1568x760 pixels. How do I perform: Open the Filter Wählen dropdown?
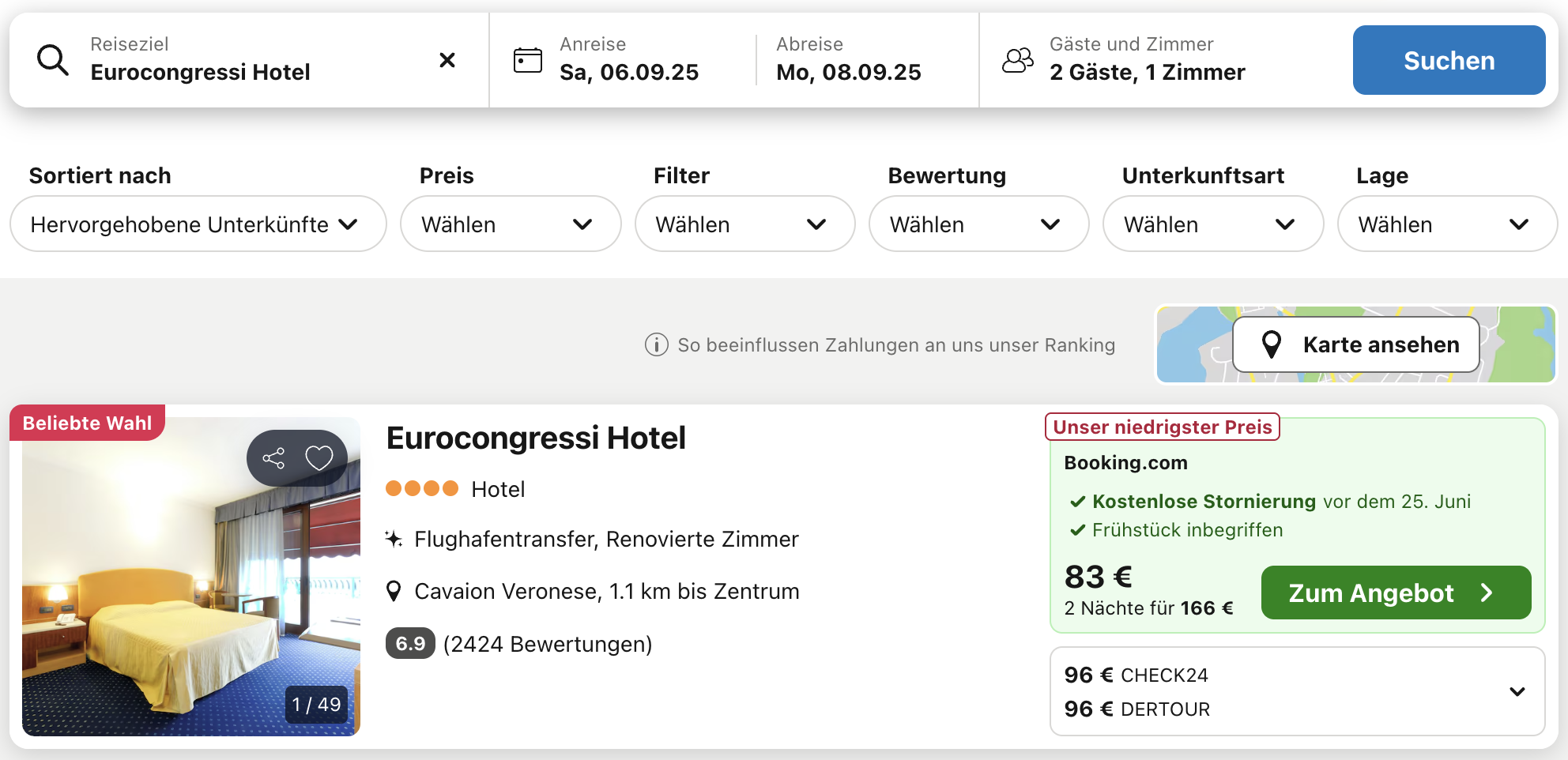tap(745, 224)
